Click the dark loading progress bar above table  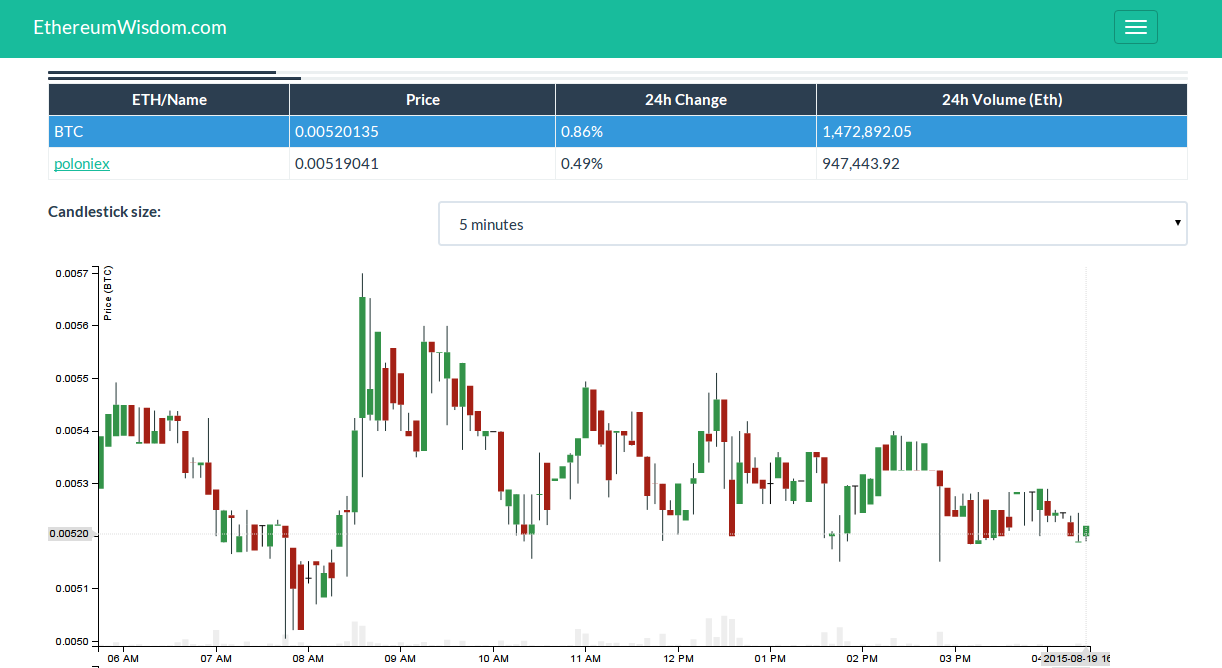174,76
